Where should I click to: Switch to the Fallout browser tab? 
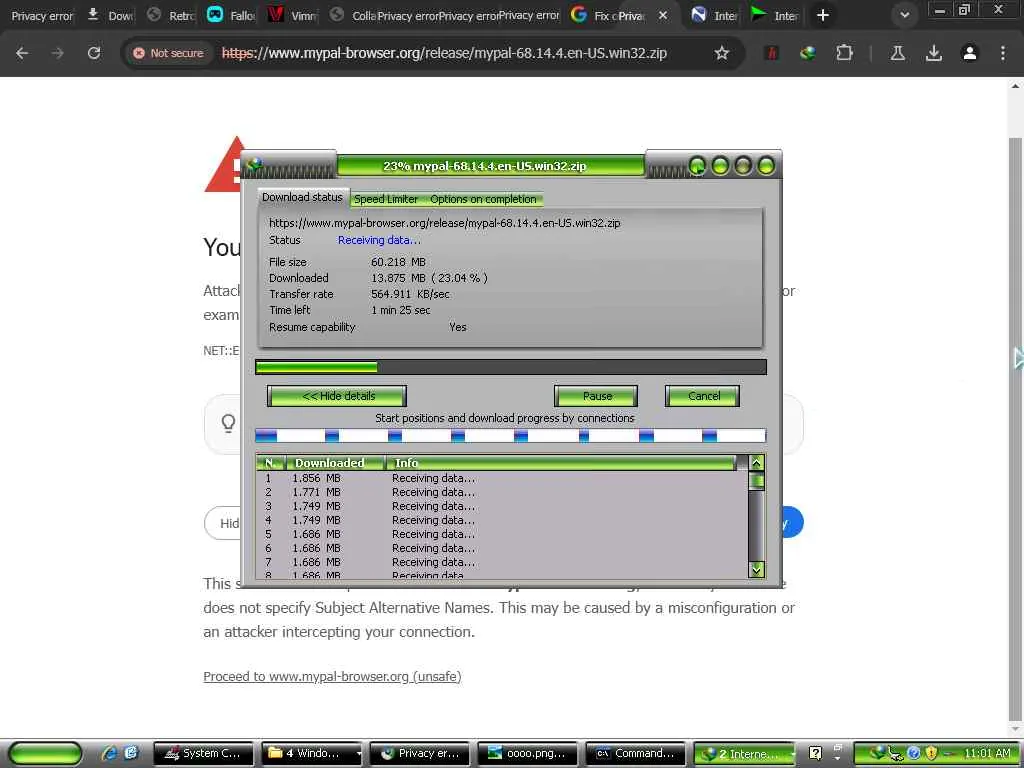[232, 15]
